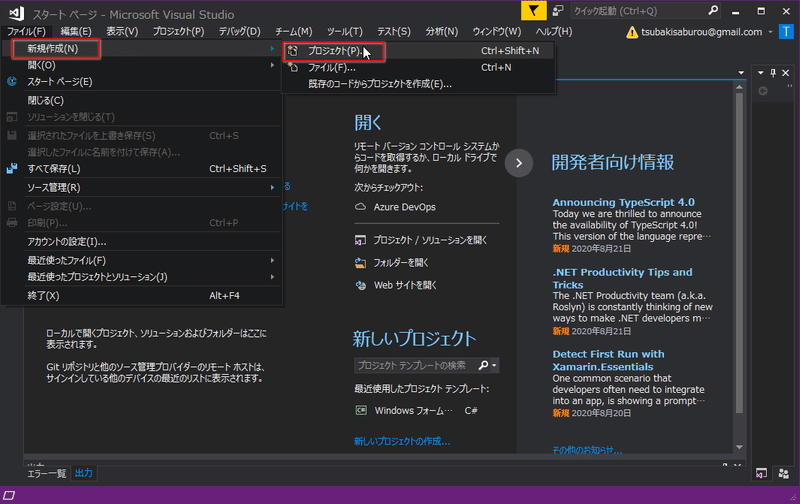Click Web サイトを開く link
The width and height of the screenshot is (800, 504).
click(x=405, y=285)
